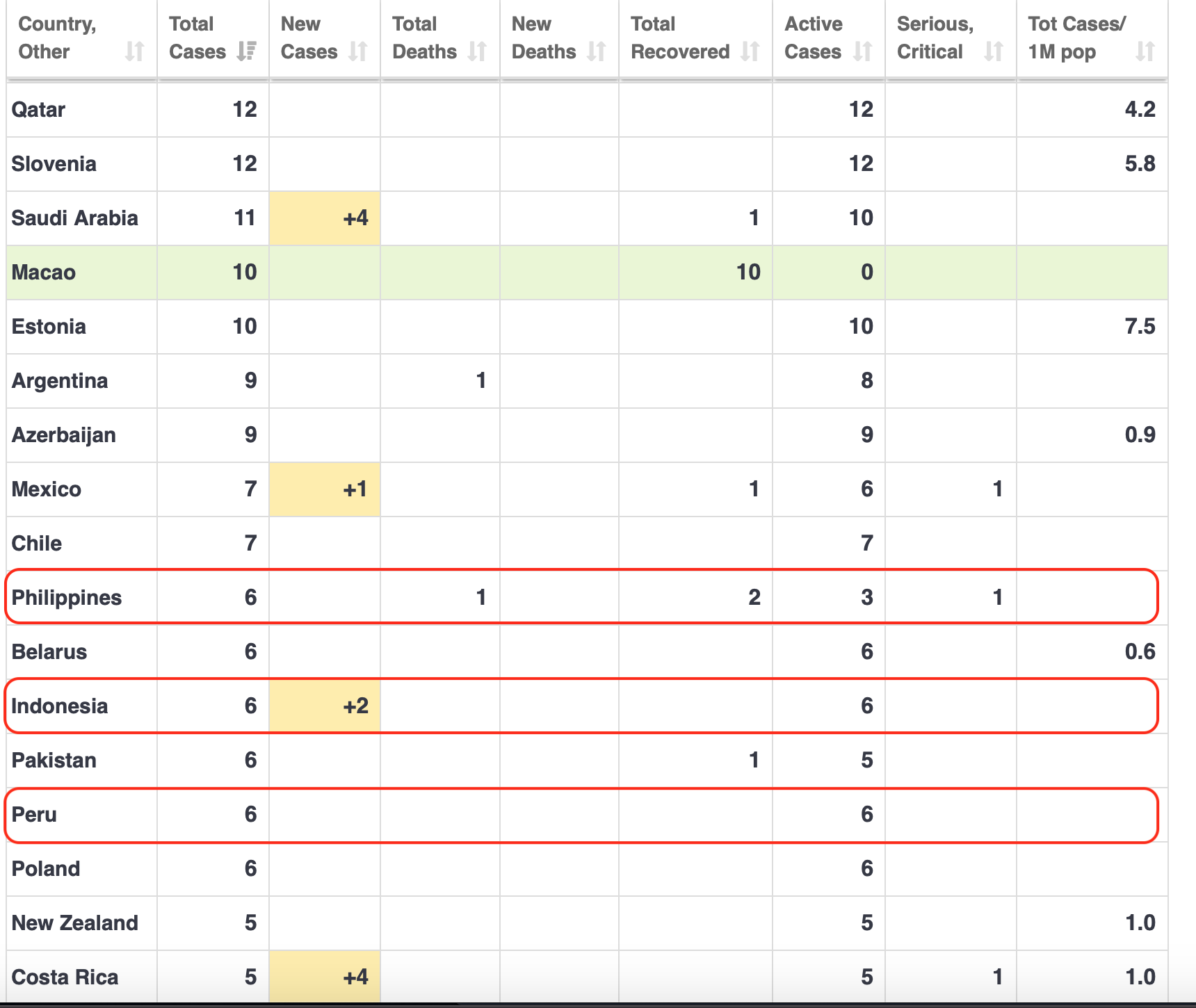
Task: Click Macao's active cases value 0
Action: (x=866, y=272)
